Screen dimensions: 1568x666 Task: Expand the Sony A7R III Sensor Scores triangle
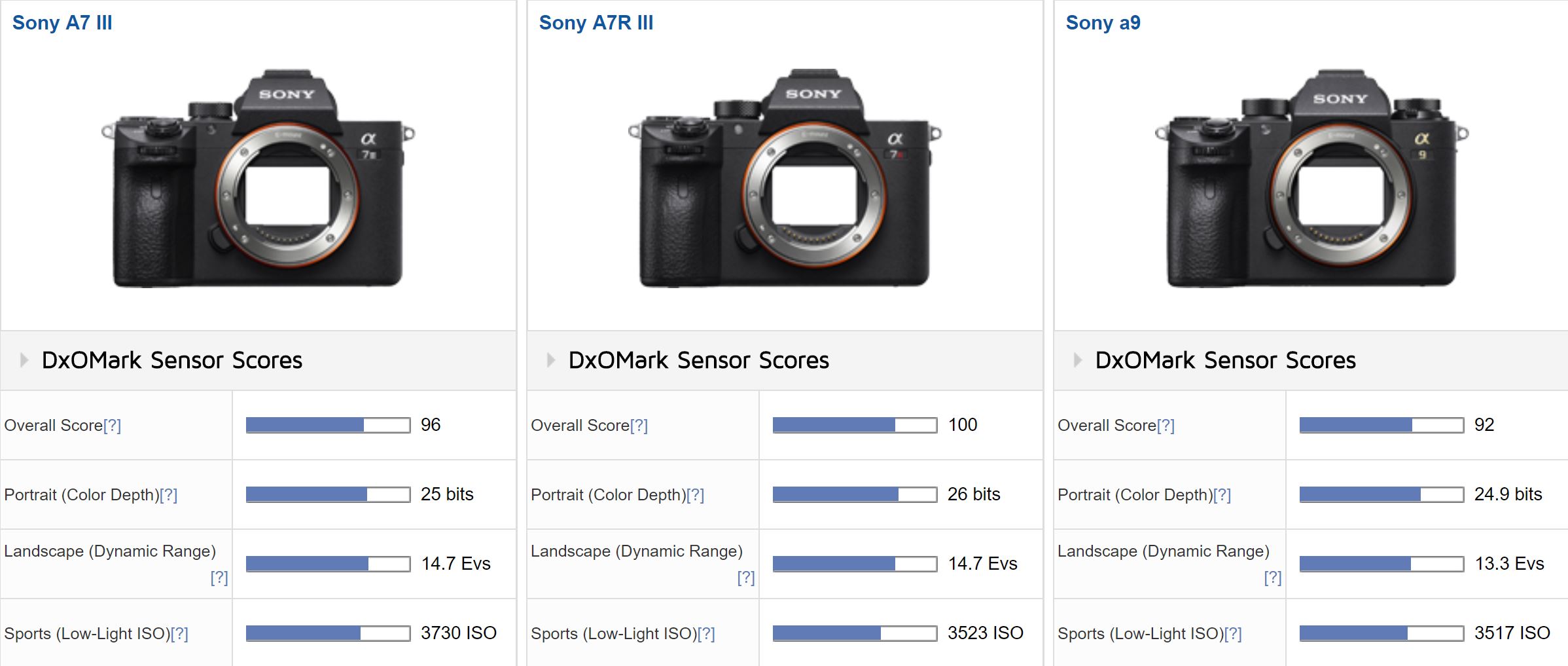click(551, 360)
